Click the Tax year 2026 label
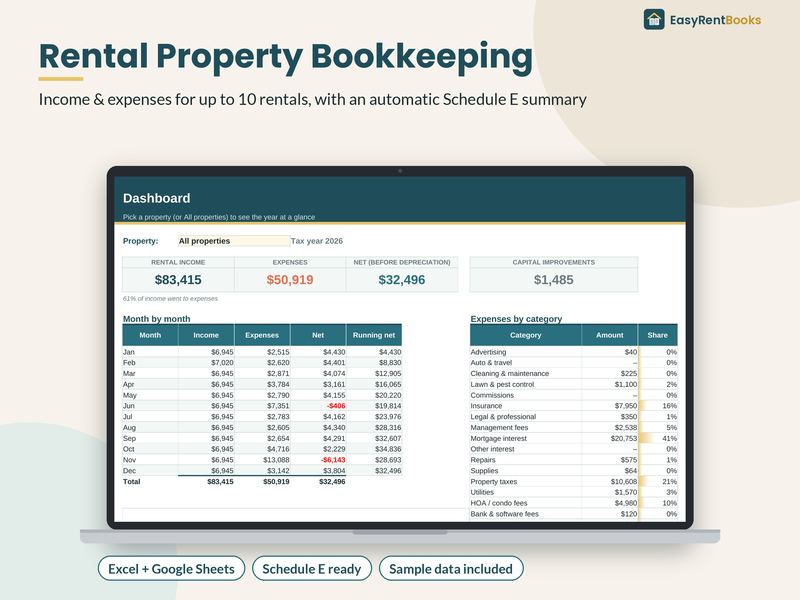The image size is (800, 600). (x=317, y=241)
